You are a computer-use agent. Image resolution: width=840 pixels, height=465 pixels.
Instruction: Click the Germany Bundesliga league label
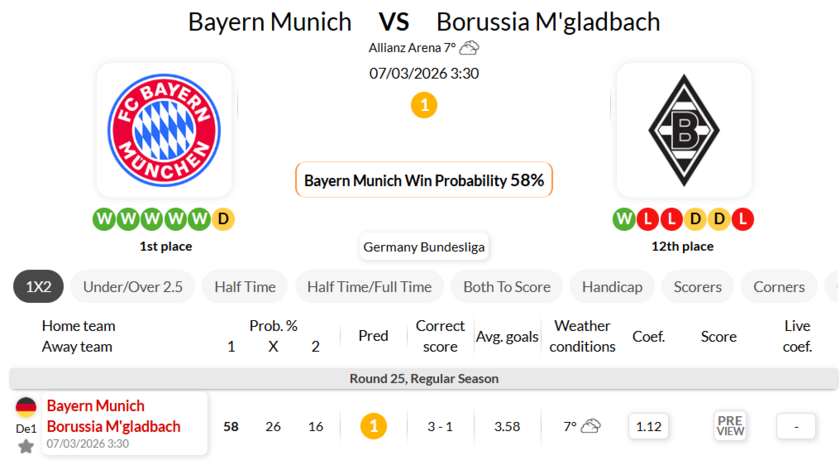point(425,247)
